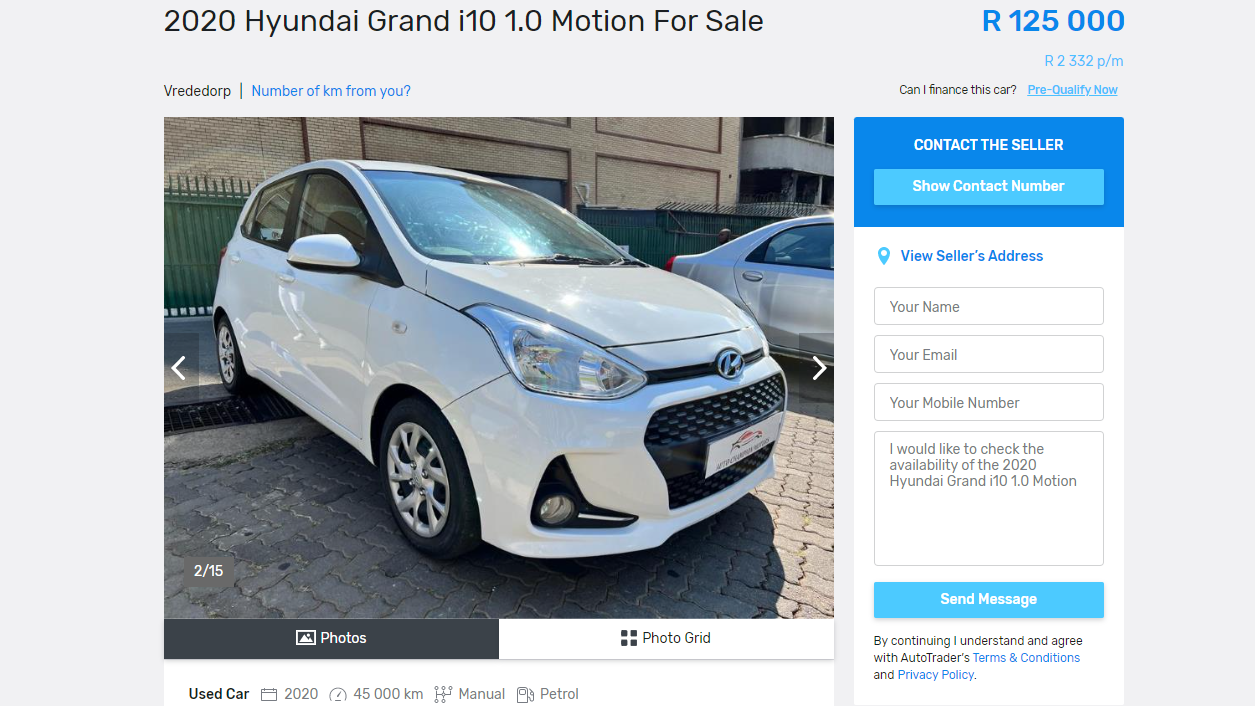Go to previous car photo arrow

click(x=179, y=368)
